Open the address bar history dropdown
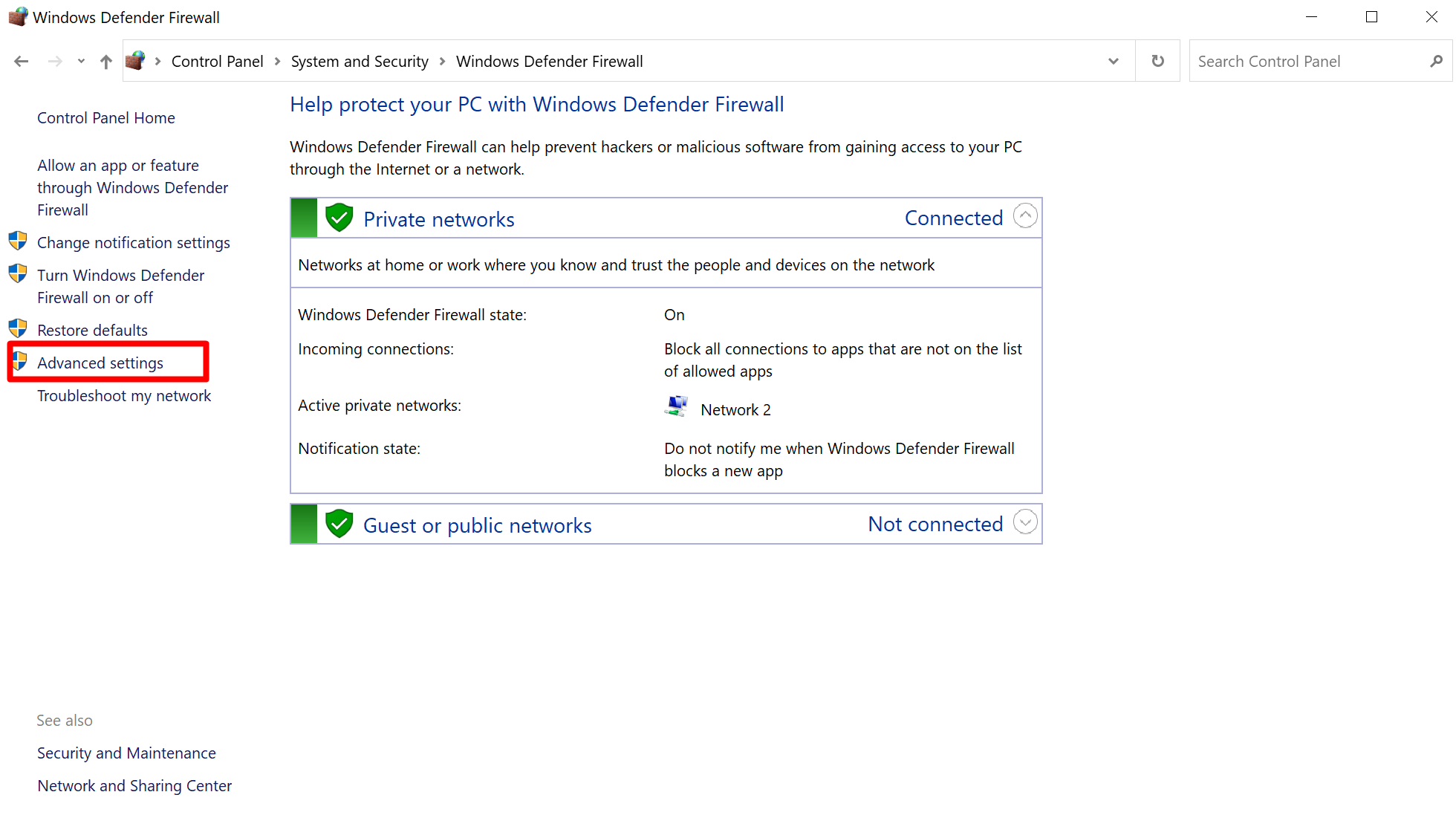 pos(1113,62)
